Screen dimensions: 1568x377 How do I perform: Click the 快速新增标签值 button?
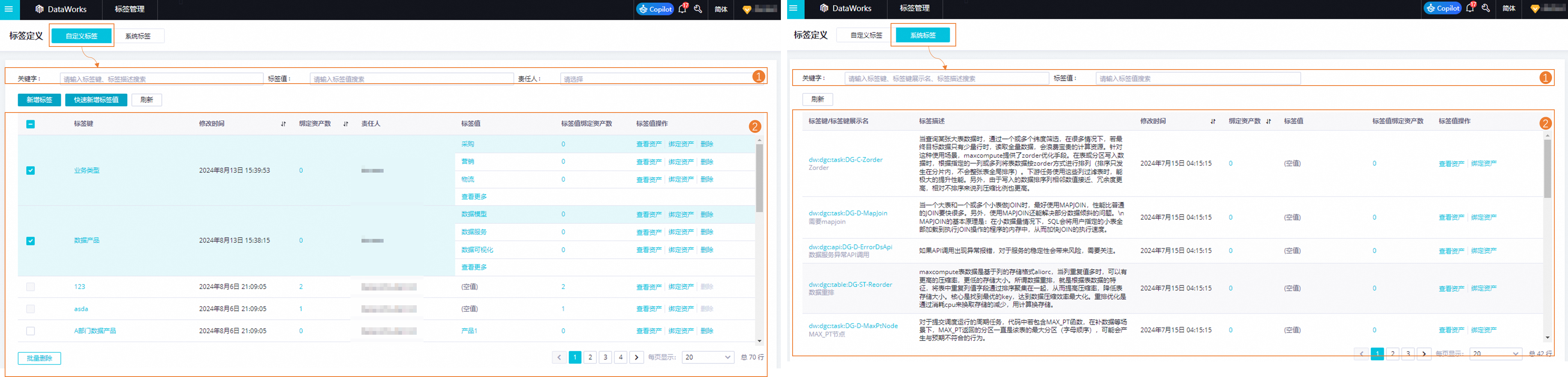tap(96, 100)
